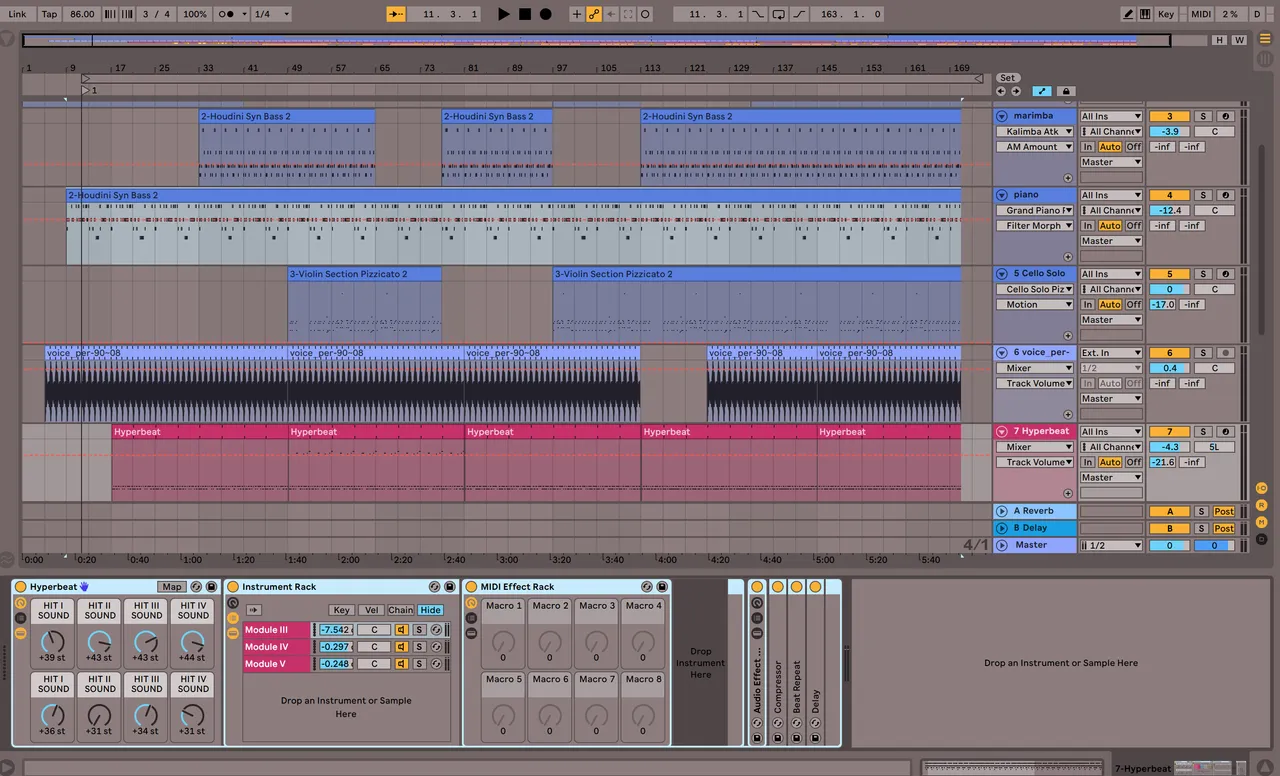Solo the piano track
Viewport: 1280px width, 776px height.
pyautogui.click(x=1203, y=195)
